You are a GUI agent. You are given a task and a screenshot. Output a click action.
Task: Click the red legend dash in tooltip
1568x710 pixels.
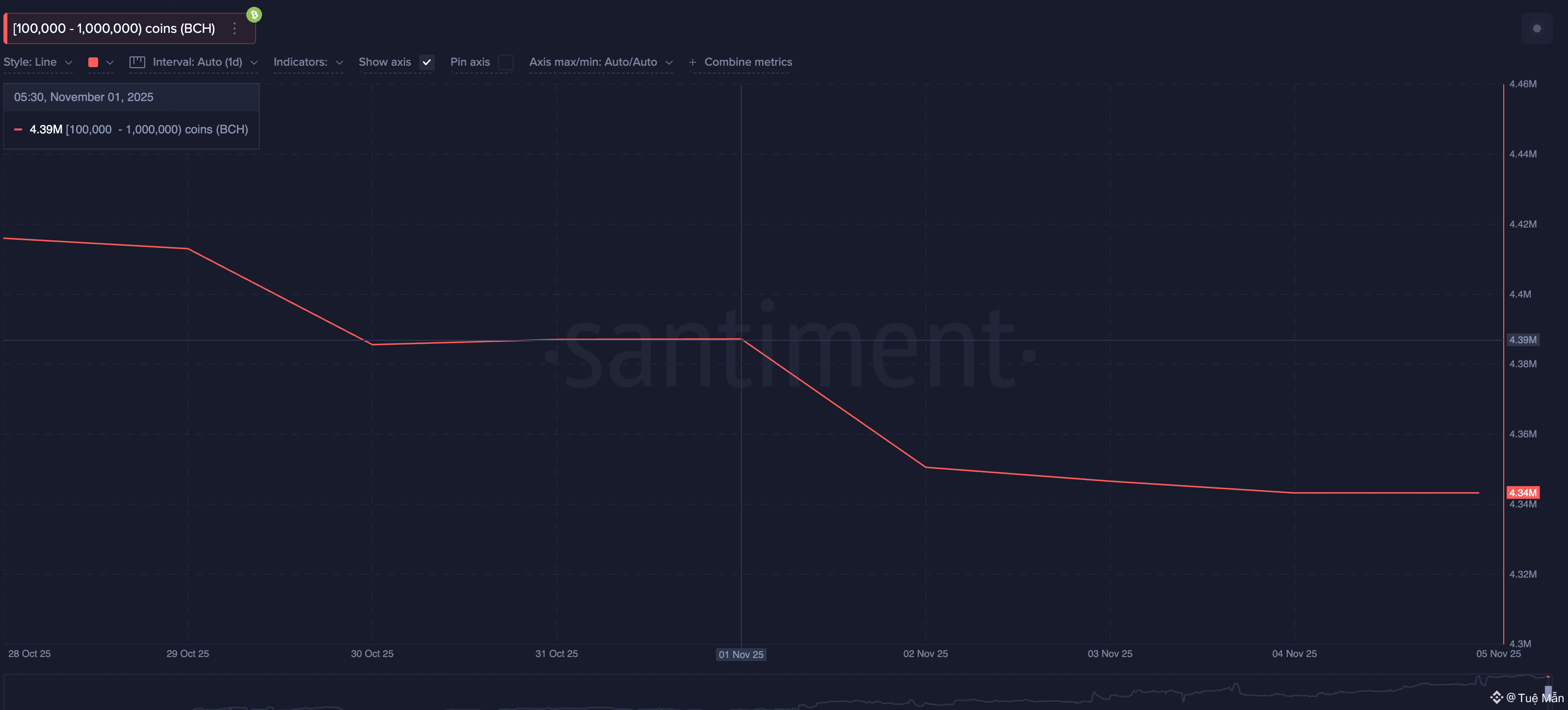(x=18, y=129)
